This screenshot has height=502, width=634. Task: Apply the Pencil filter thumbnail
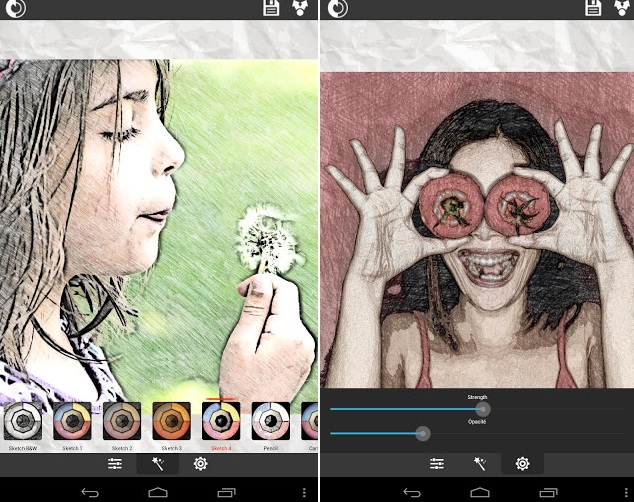[x=271, y=421]
